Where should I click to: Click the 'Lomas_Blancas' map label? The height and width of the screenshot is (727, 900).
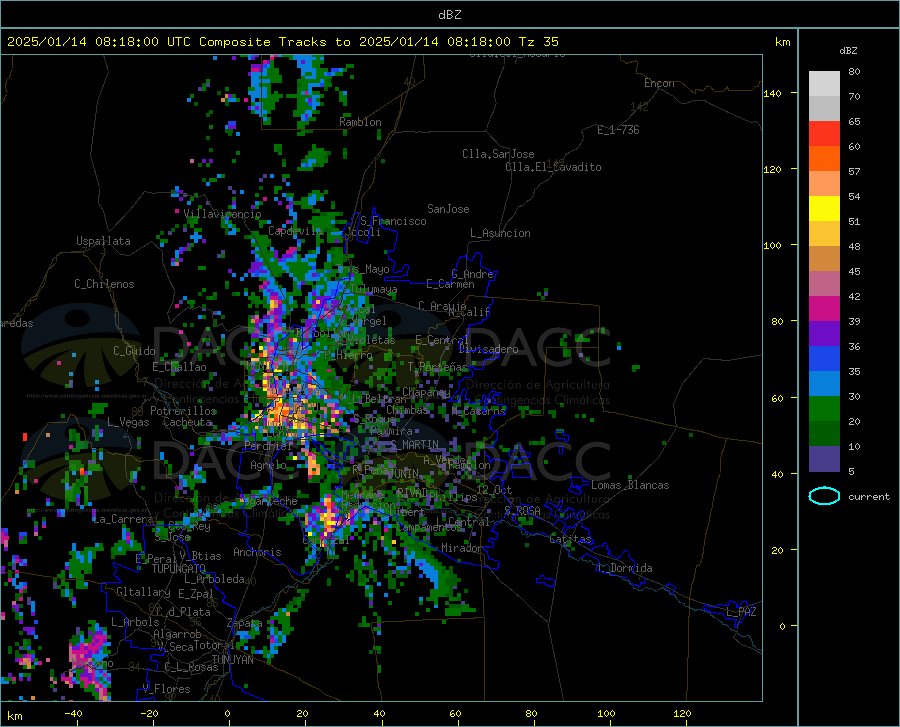pyautogui.click(x=630, y=485)
